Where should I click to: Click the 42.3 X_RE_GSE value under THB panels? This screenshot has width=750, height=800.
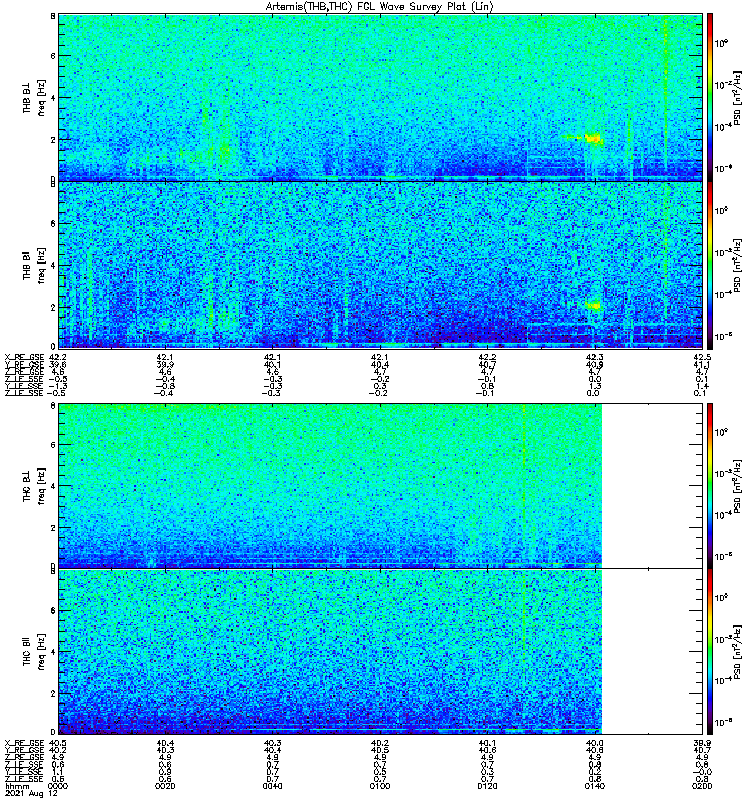594,357
